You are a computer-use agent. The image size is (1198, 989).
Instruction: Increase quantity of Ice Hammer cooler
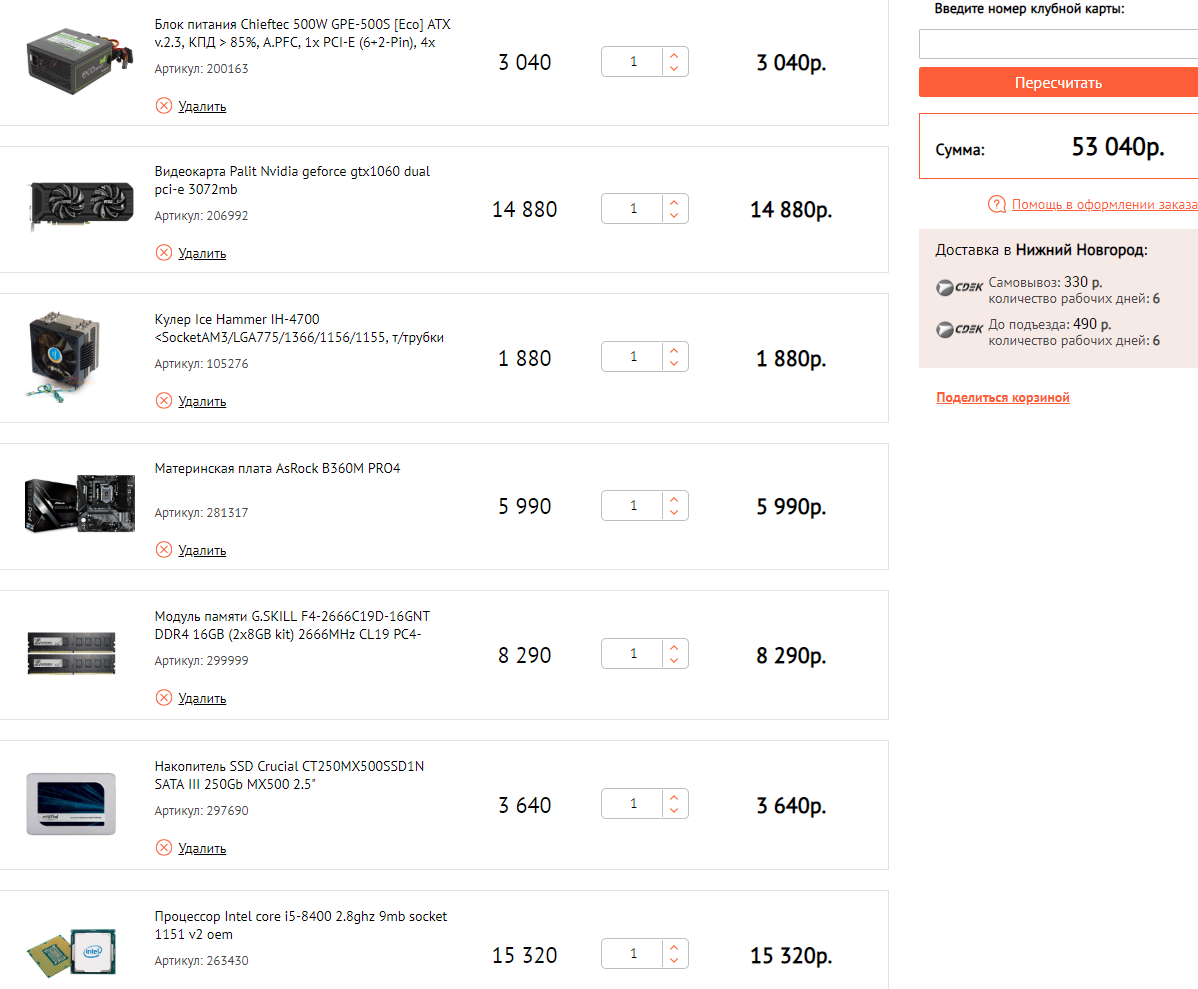[674, 351]
